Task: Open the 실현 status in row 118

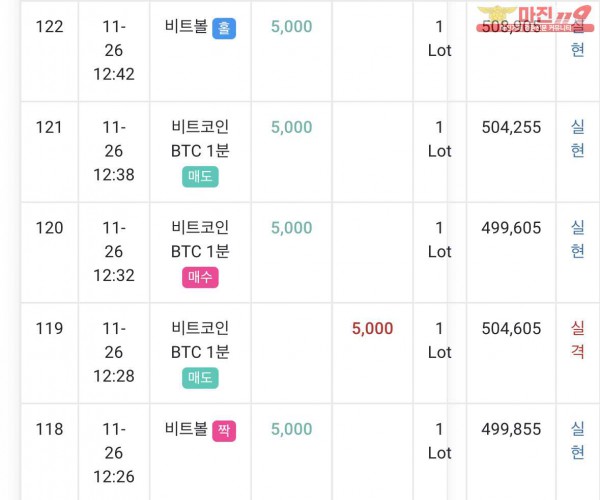Action: pos(577,440)
